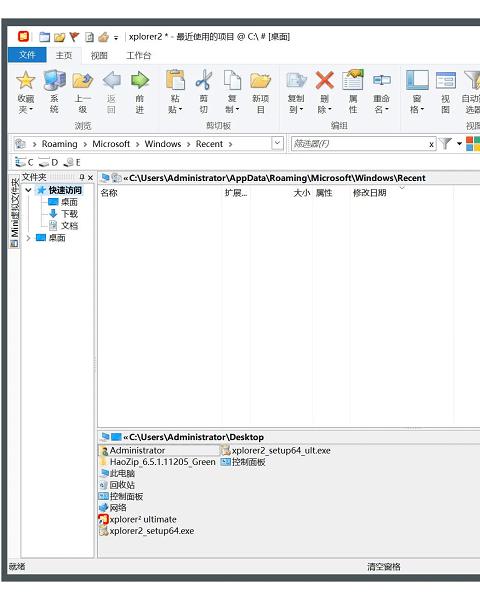This screenshot has height=600, width=480.
Task: Open the Mini virtual folder side tab
Action: pyautogui.click(x=15, y=212)
